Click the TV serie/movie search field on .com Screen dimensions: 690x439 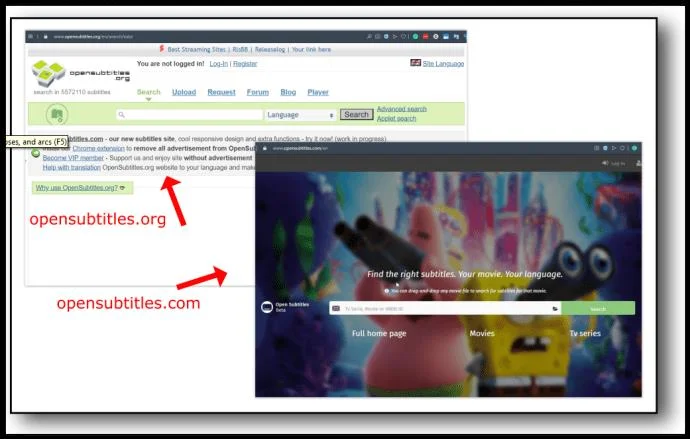point(445,308)
